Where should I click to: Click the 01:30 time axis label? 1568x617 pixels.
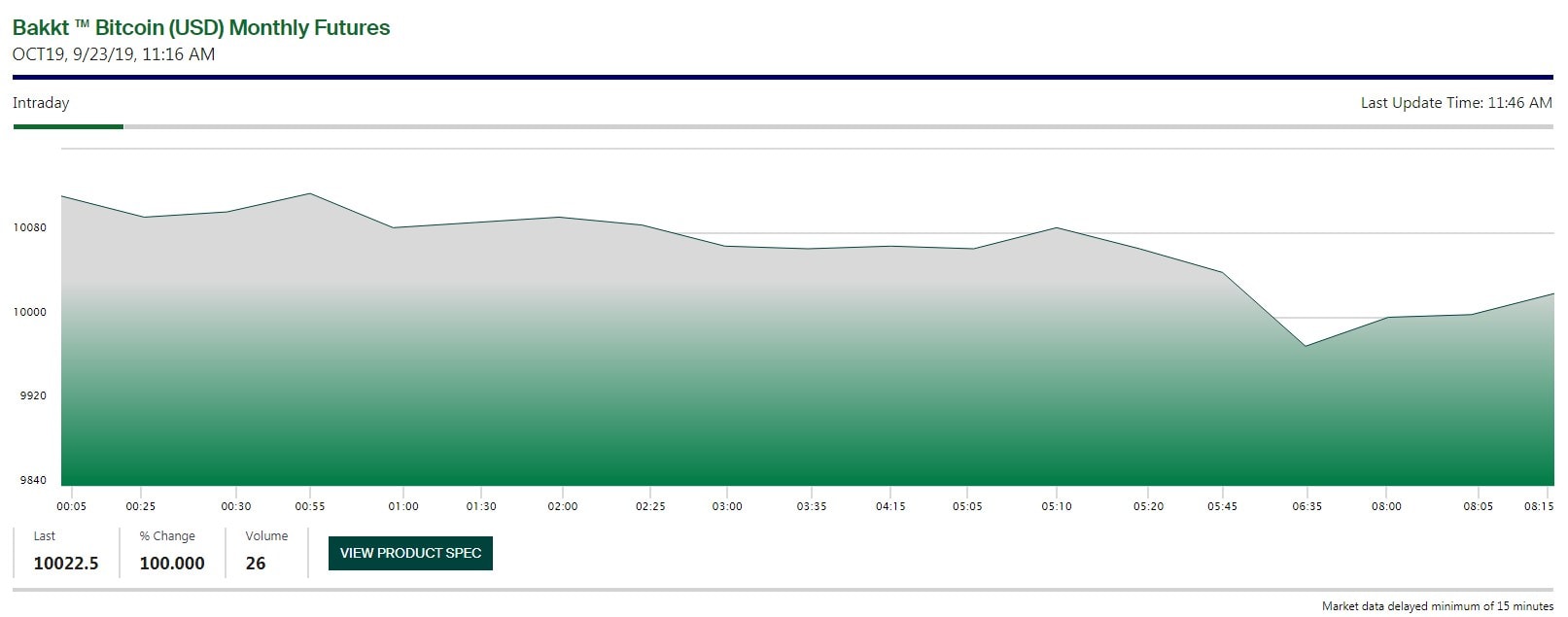point(481,506)
